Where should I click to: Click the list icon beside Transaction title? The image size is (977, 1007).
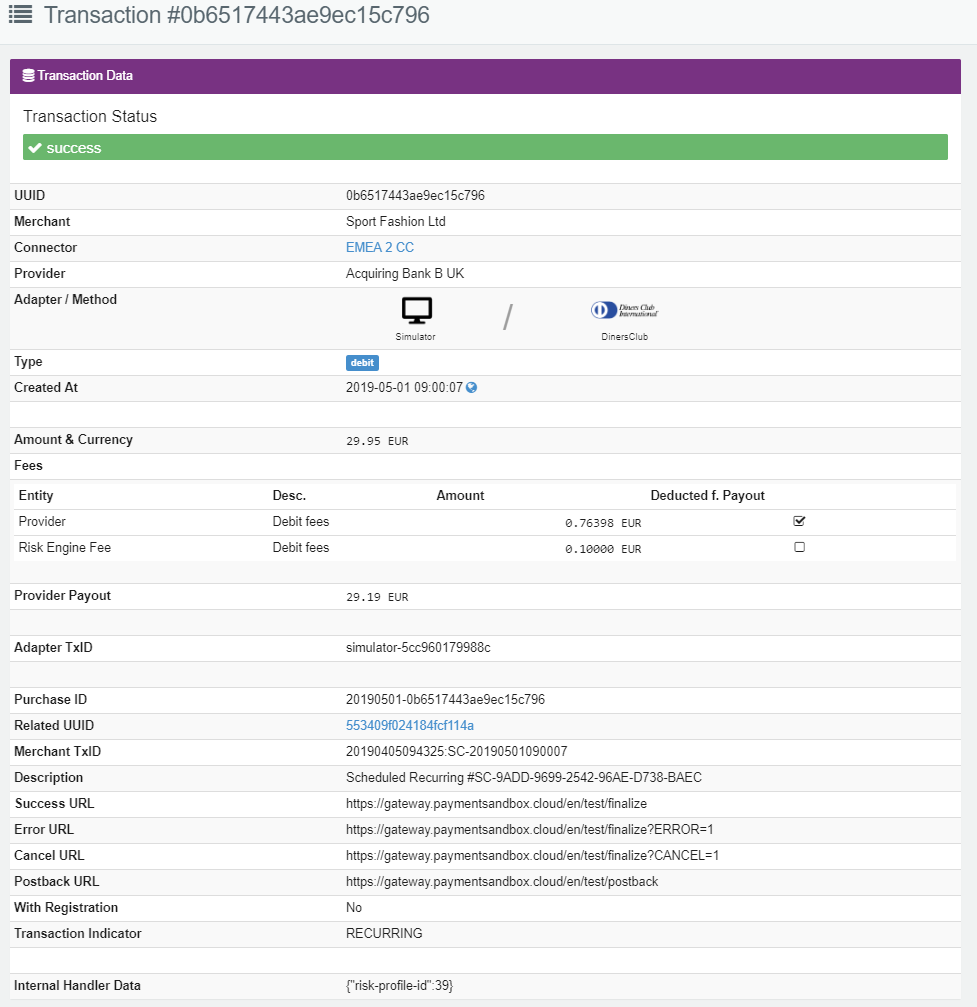click(21, 15)
